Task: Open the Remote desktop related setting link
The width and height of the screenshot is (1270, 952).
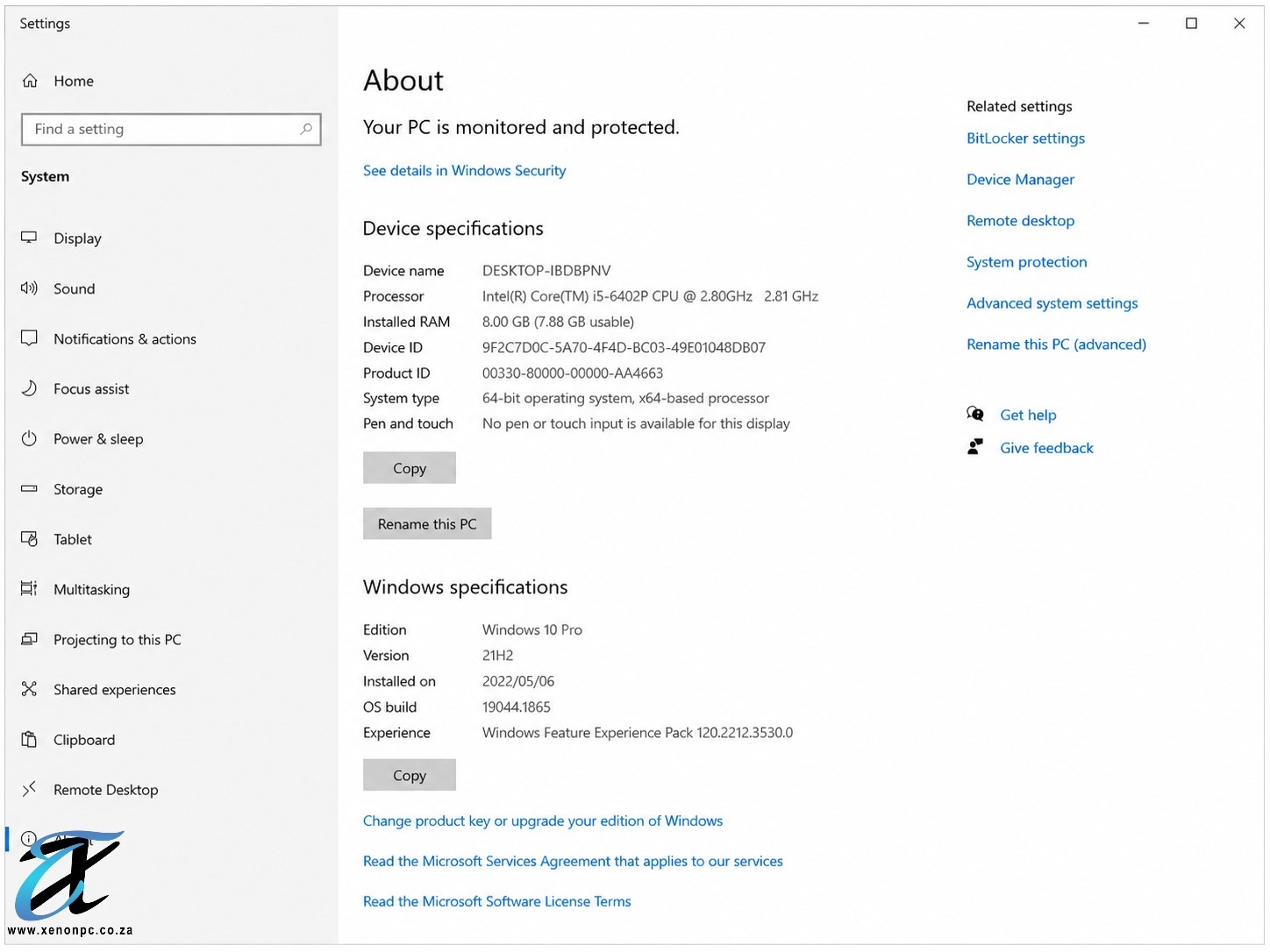Action: point(1020,221)
